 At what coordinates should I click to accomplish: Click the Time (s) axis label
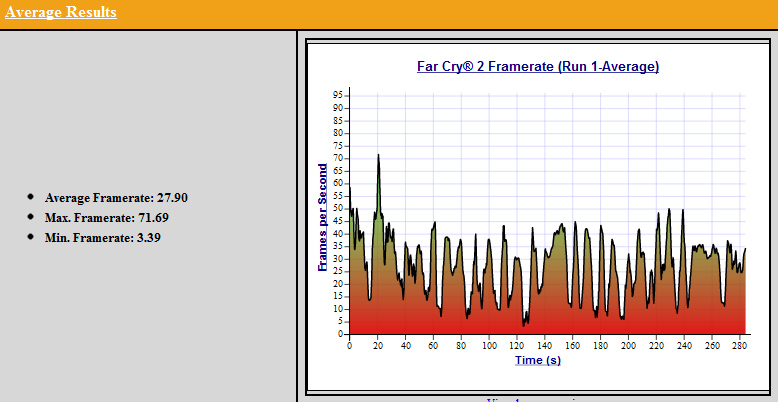(537, 360)
